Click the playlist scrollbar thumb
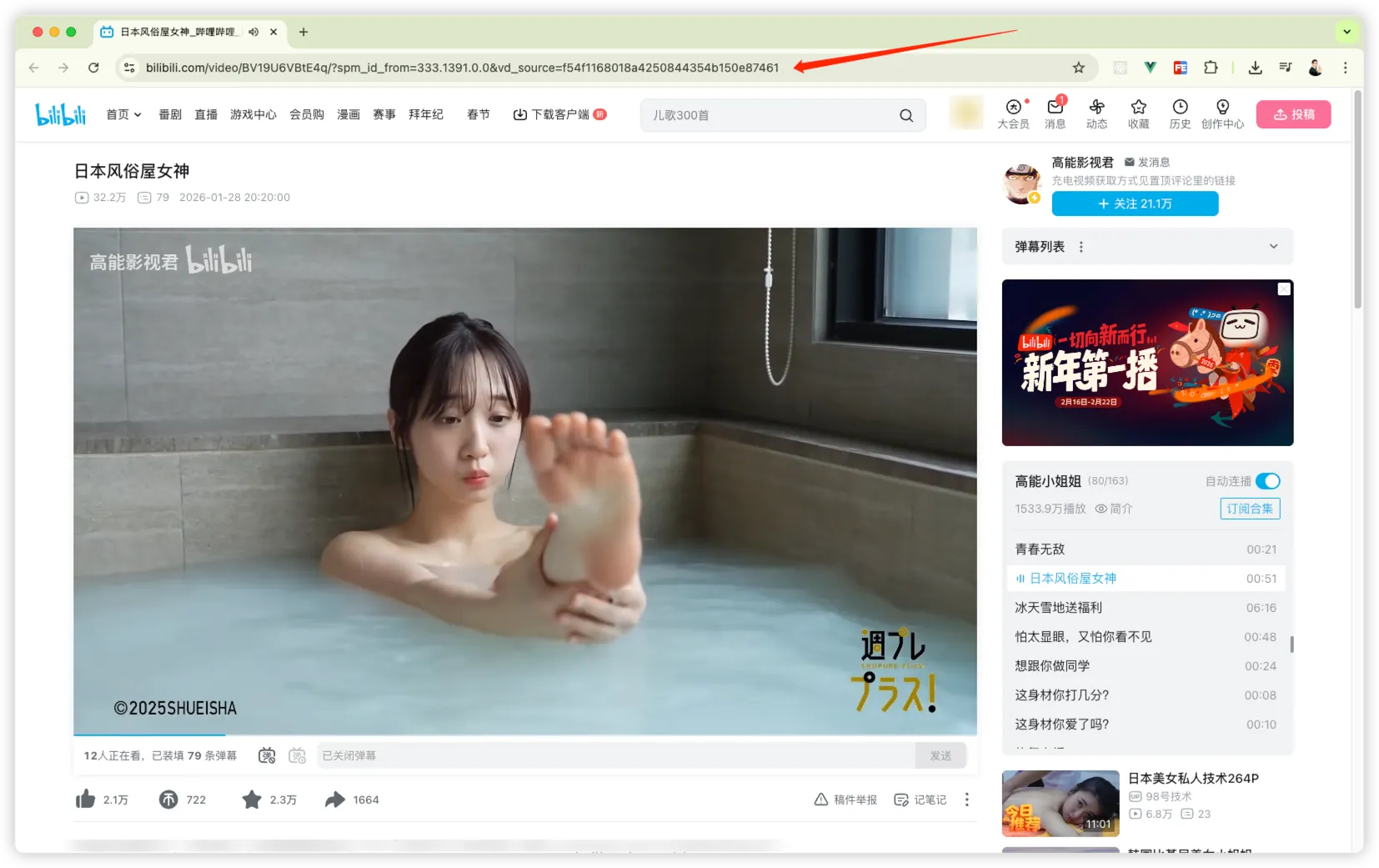The width and height of the screenshot is (1379, 868). coord(1291,645)
